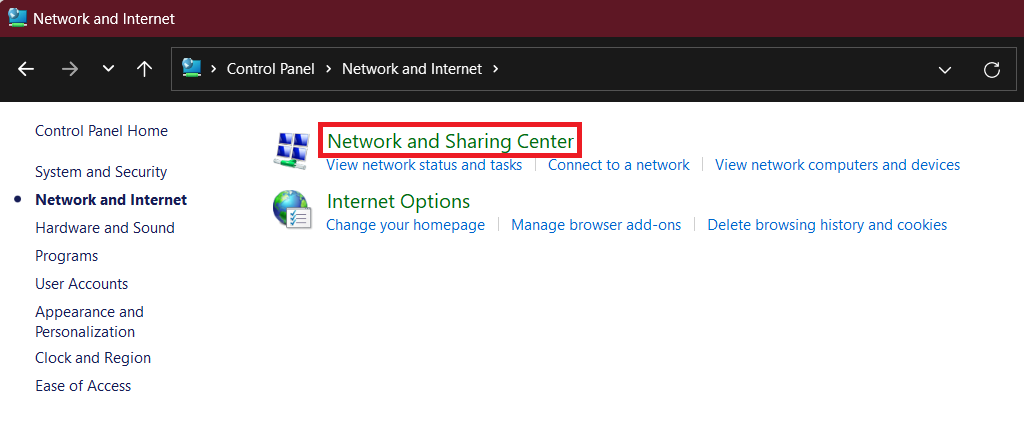Open Network and Sharing Center heading

coord(451,141)
